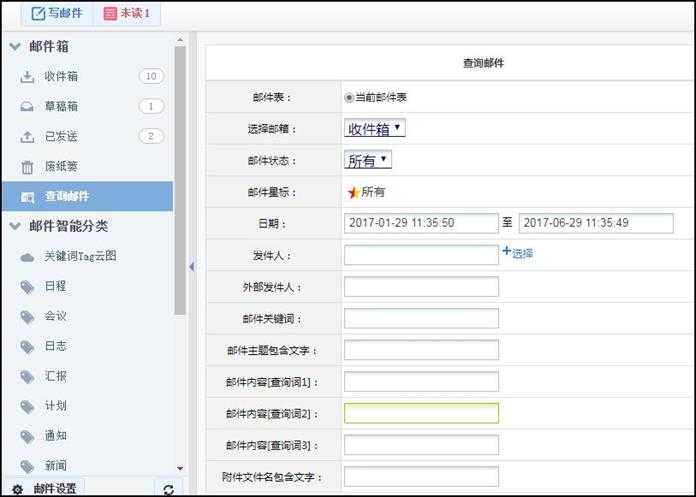Click the sidebar scroll up arrow

tap(180, 40)
